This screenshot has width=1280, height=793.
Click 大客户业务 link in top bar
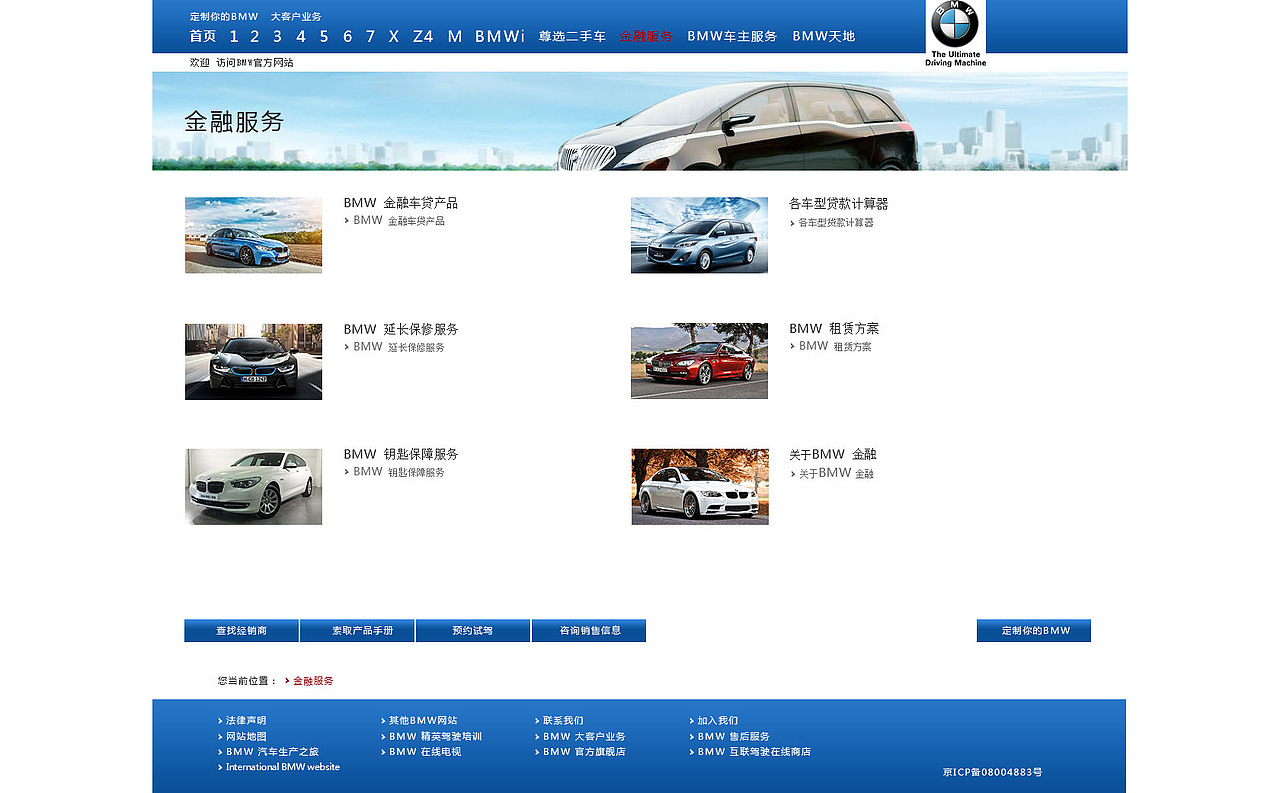(x=296, y=17)
